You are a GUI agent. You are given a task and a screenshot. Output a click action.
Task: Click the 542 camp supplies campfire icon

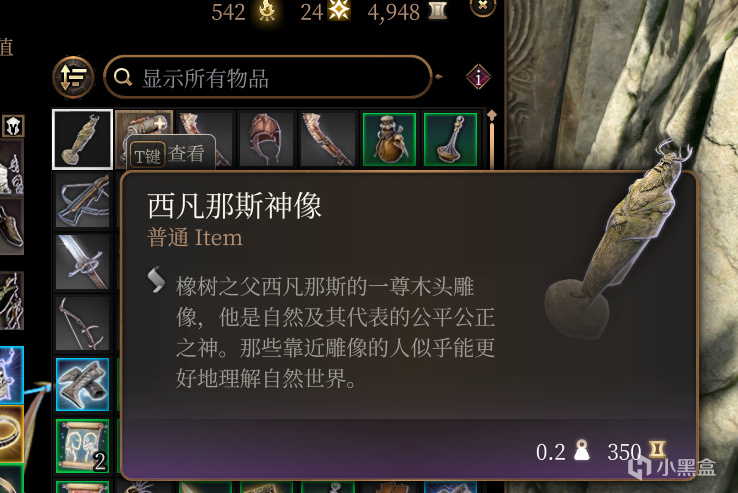coord(267,11)
